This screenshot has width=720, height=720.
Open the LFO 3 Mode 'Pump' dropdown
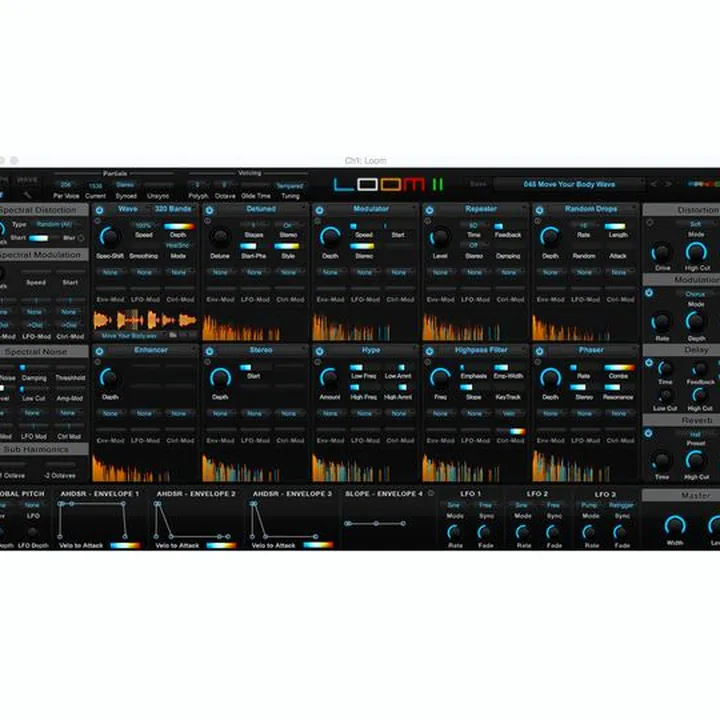[x=589, y=505]
